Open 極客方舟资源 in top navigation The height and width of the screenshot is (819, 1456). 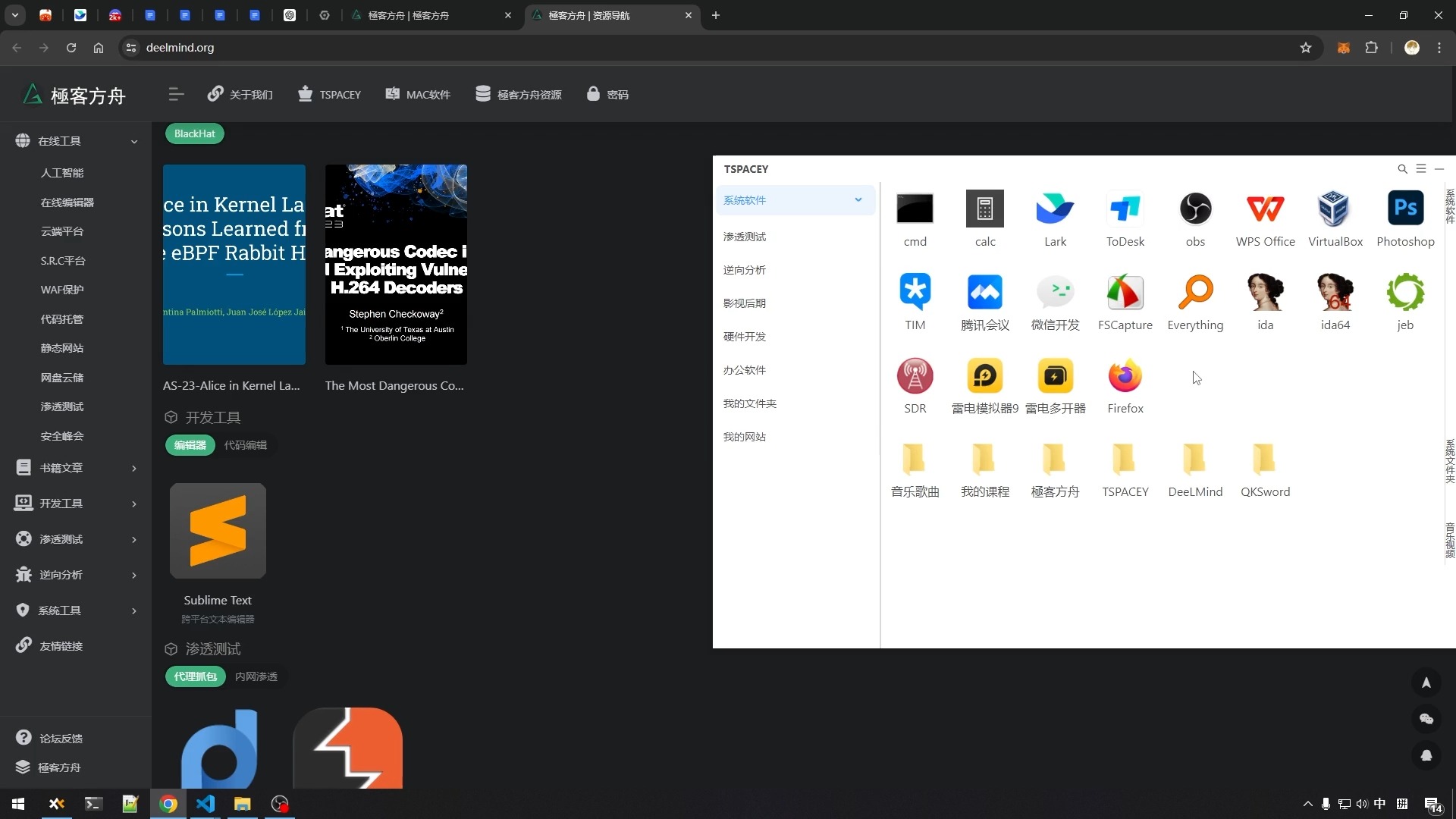519,94
